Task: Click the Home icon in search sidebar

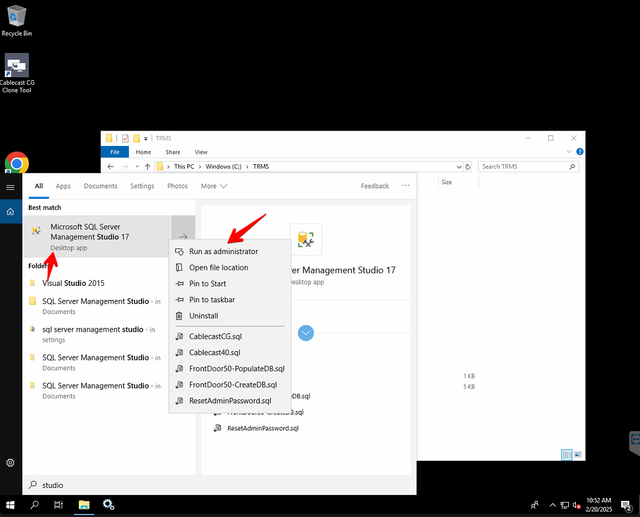Action: tap(11, 211)
